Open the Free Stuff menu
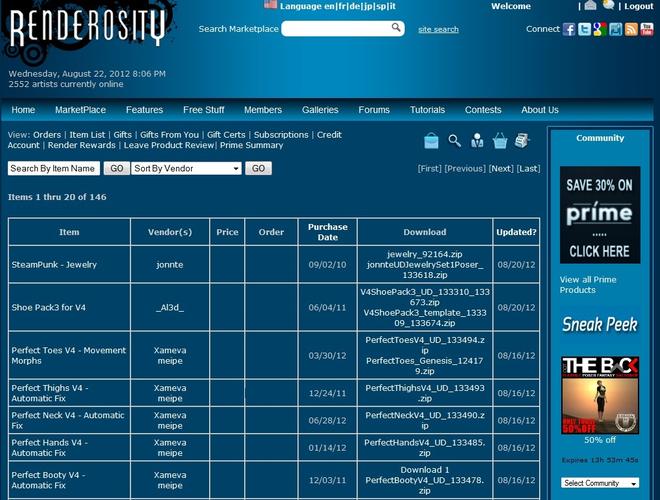This screenshot has height=500, width=660. click(x=204, y=110)
